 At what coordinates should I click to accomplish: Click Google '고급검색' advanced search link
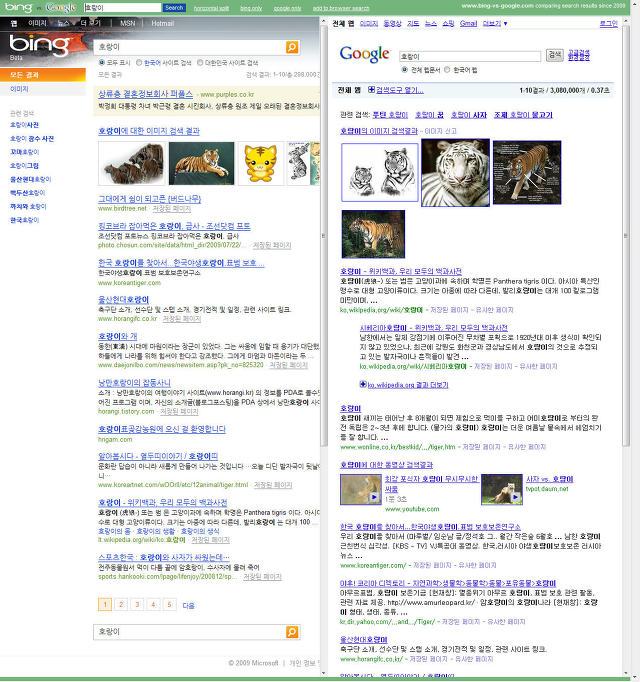pos(579,52)
